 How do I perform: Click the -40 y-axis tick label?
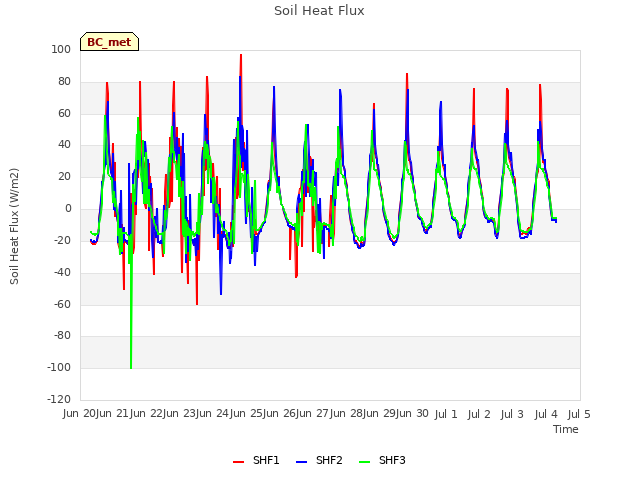tap(62, 272)
